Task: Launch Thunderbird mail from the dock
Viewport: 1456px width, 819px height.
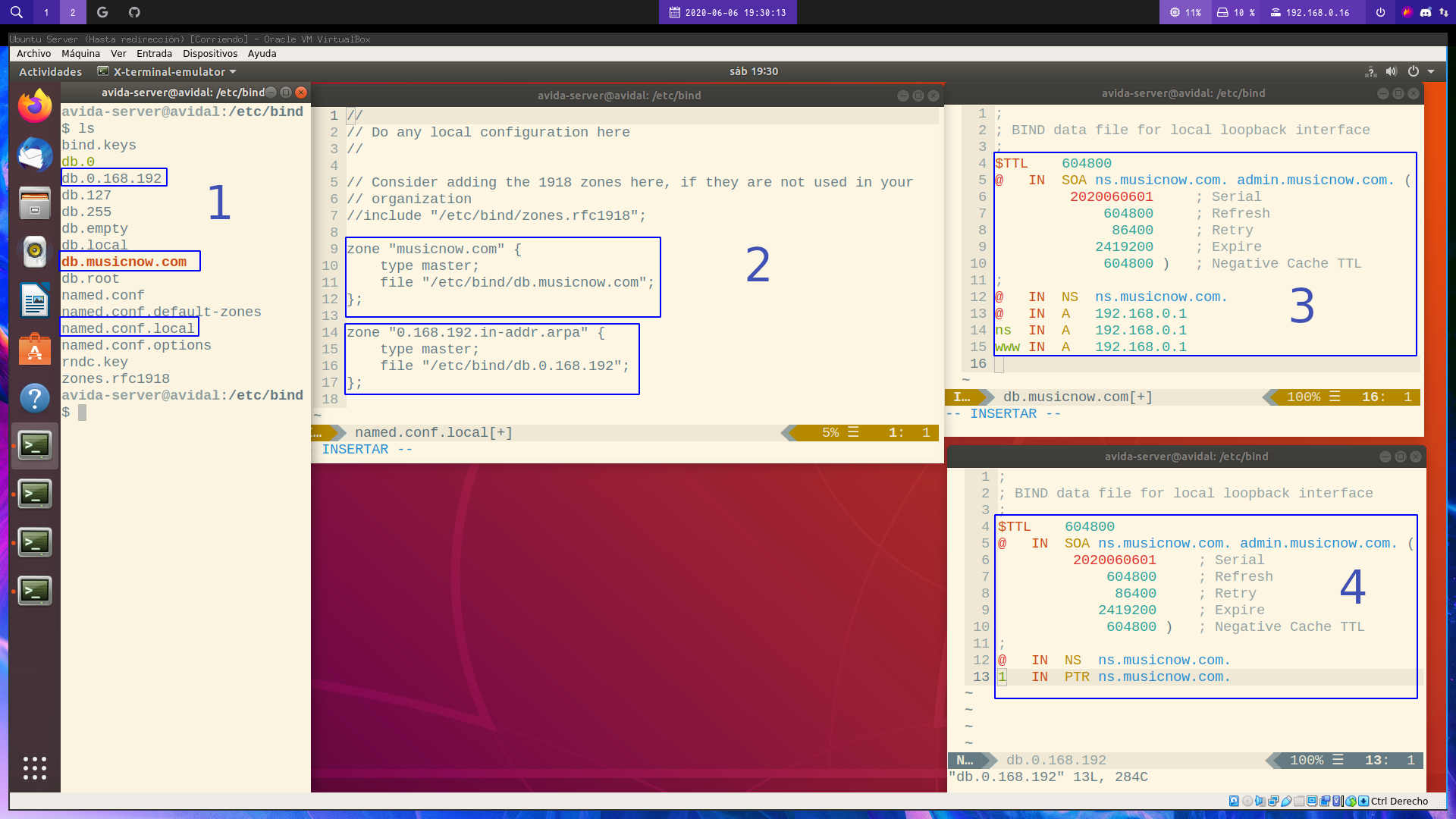Action: [35, 155]
